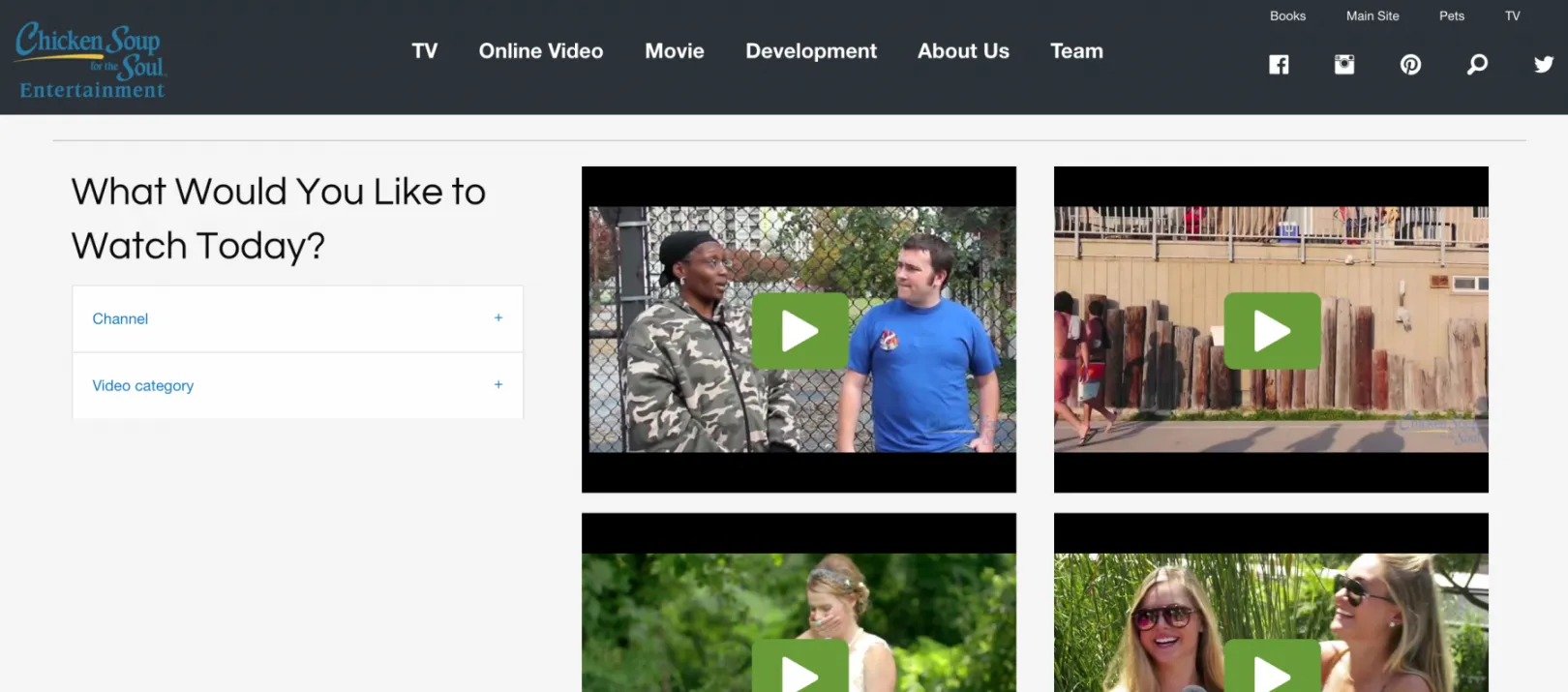The image size is (1568, 692).
Task: Click the Chicken Soup for the Soul logo
Action: (x=91, y=61)
